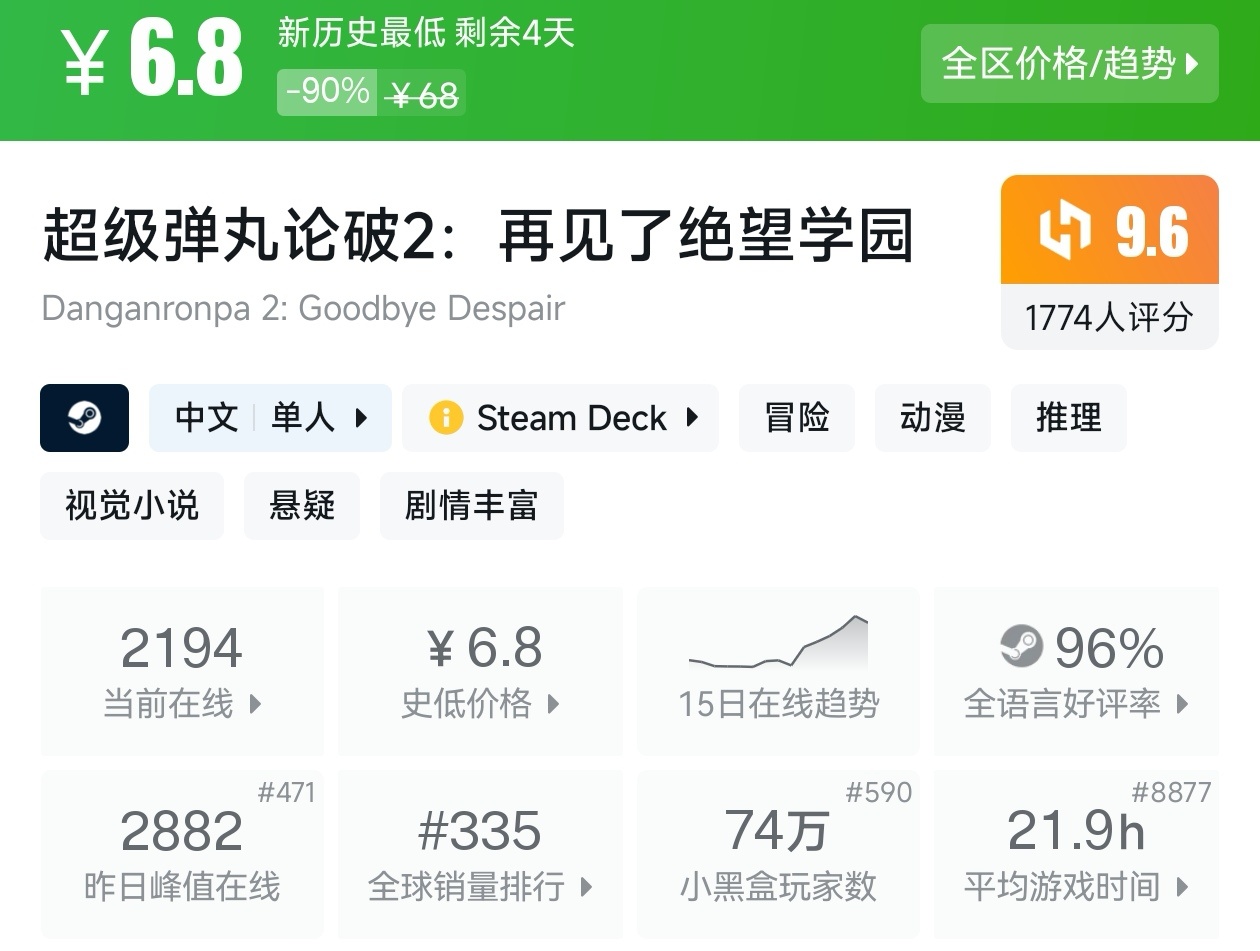Tap the 剧情丰富 story rich tag

point(471,506)
